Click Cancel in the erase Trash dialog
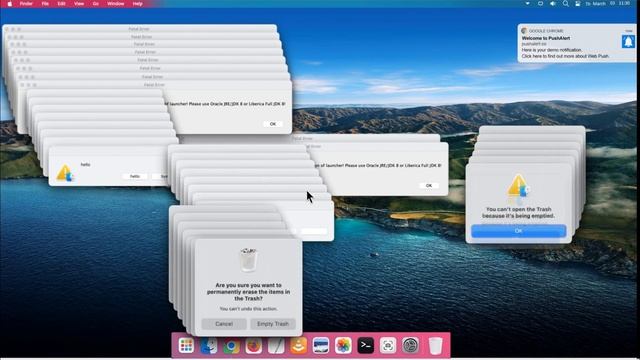The image size is (640, 360). coord(224,324)
